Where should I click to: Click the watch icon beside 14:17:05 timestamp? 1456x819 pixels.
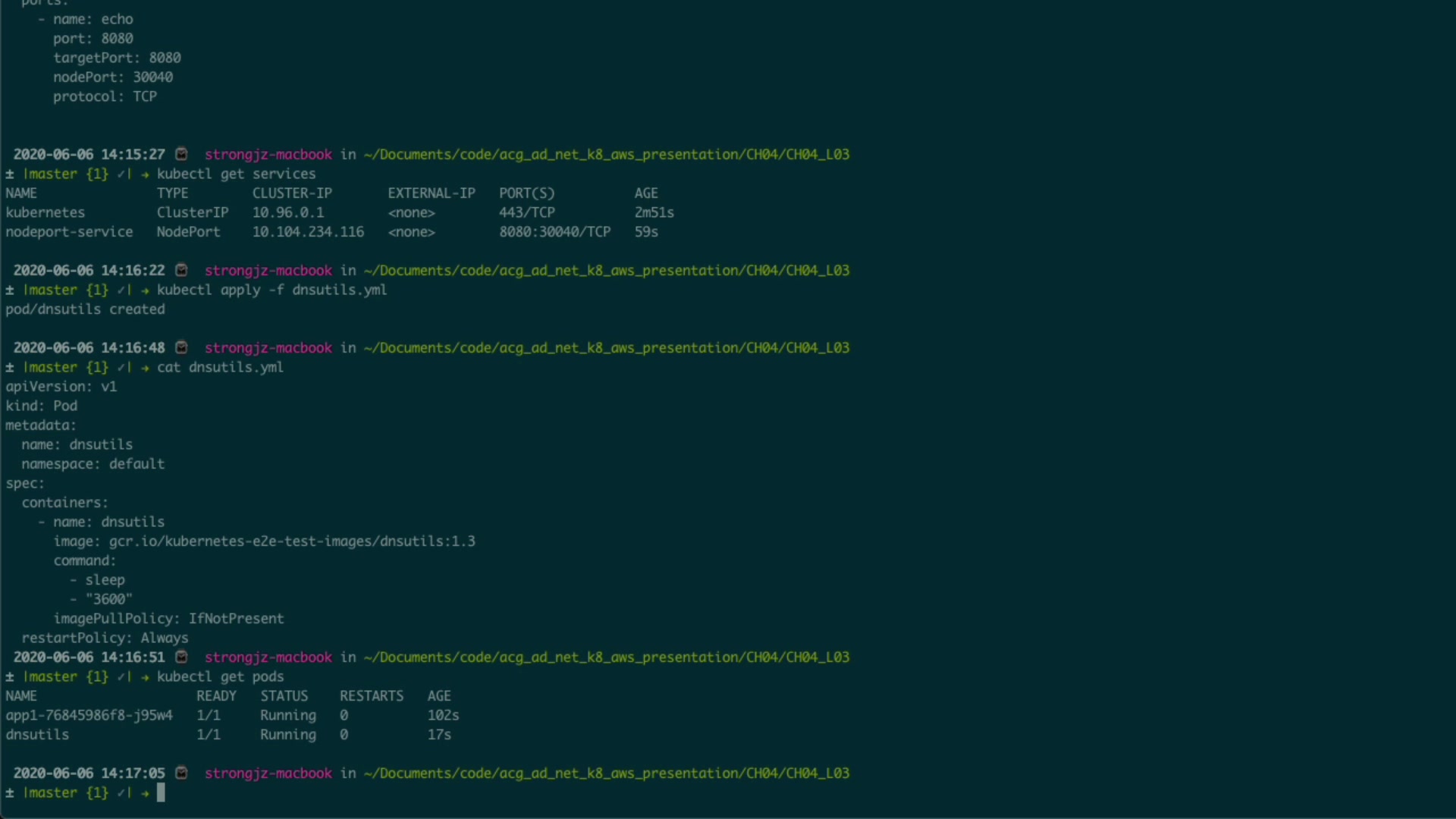181,773
